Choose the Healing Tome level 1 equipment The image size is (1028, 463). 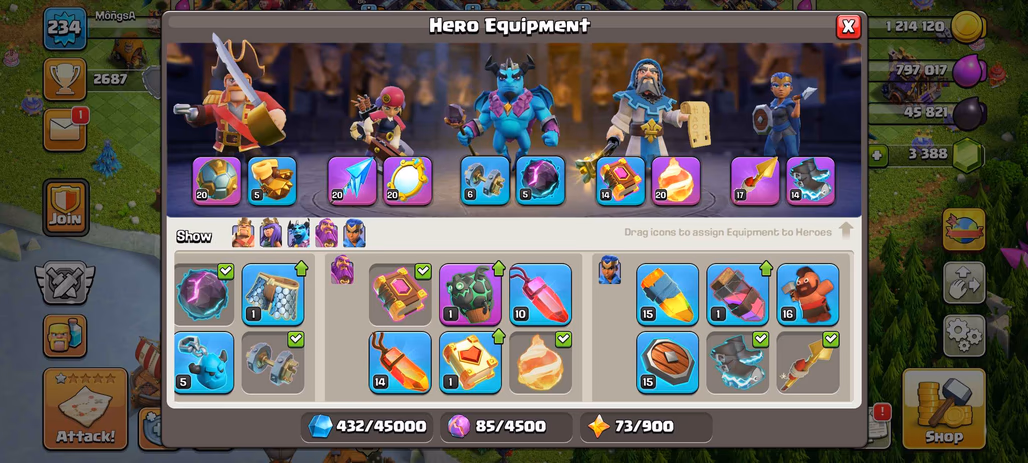click(x=470, y=363)
